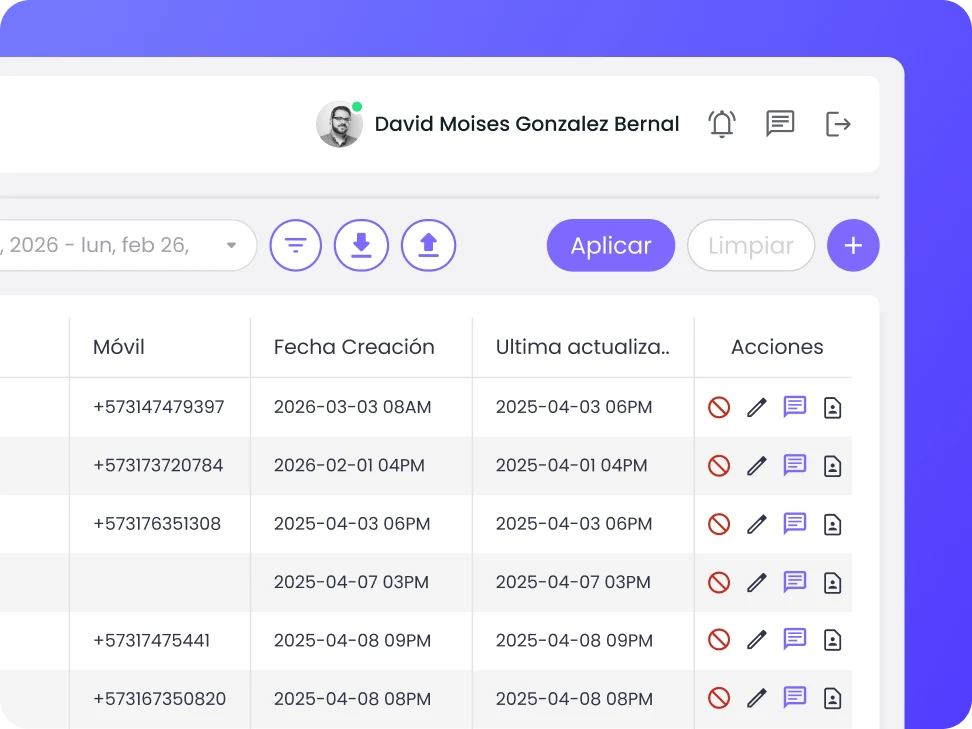The width and height of the screenshot is (972, 729).
Task: Click update date 2025-04-01 04PM
Action: click(572, 465)
